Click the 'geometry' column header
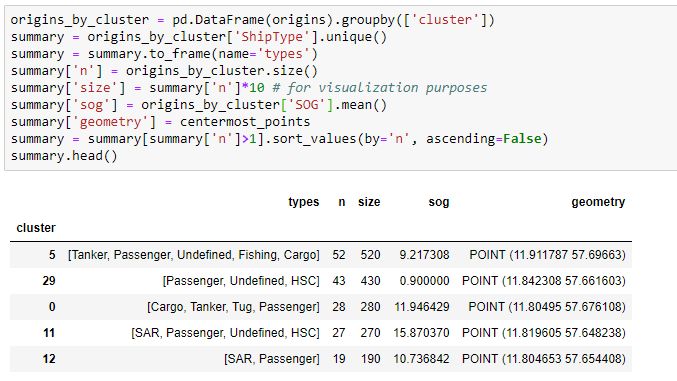The image size is (677, 381). click(598, 202)
